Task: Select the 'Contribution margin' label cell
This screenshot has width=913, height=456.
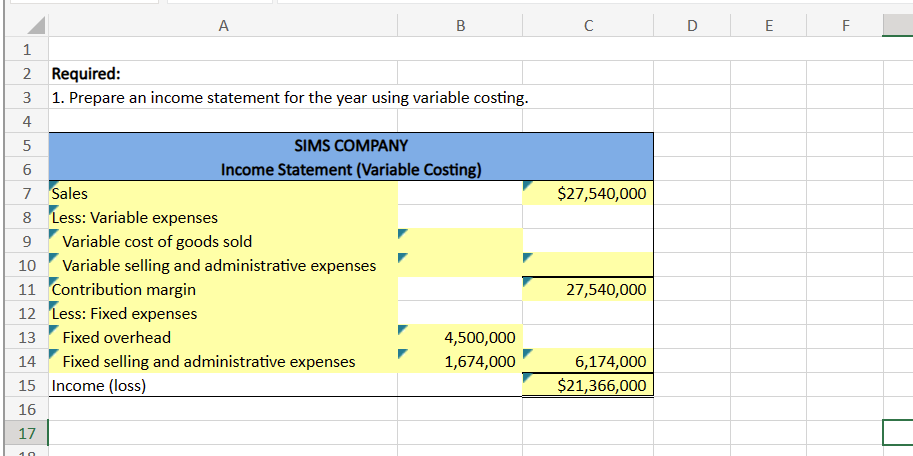Action: pyautogui.click(x=223, y=289)
